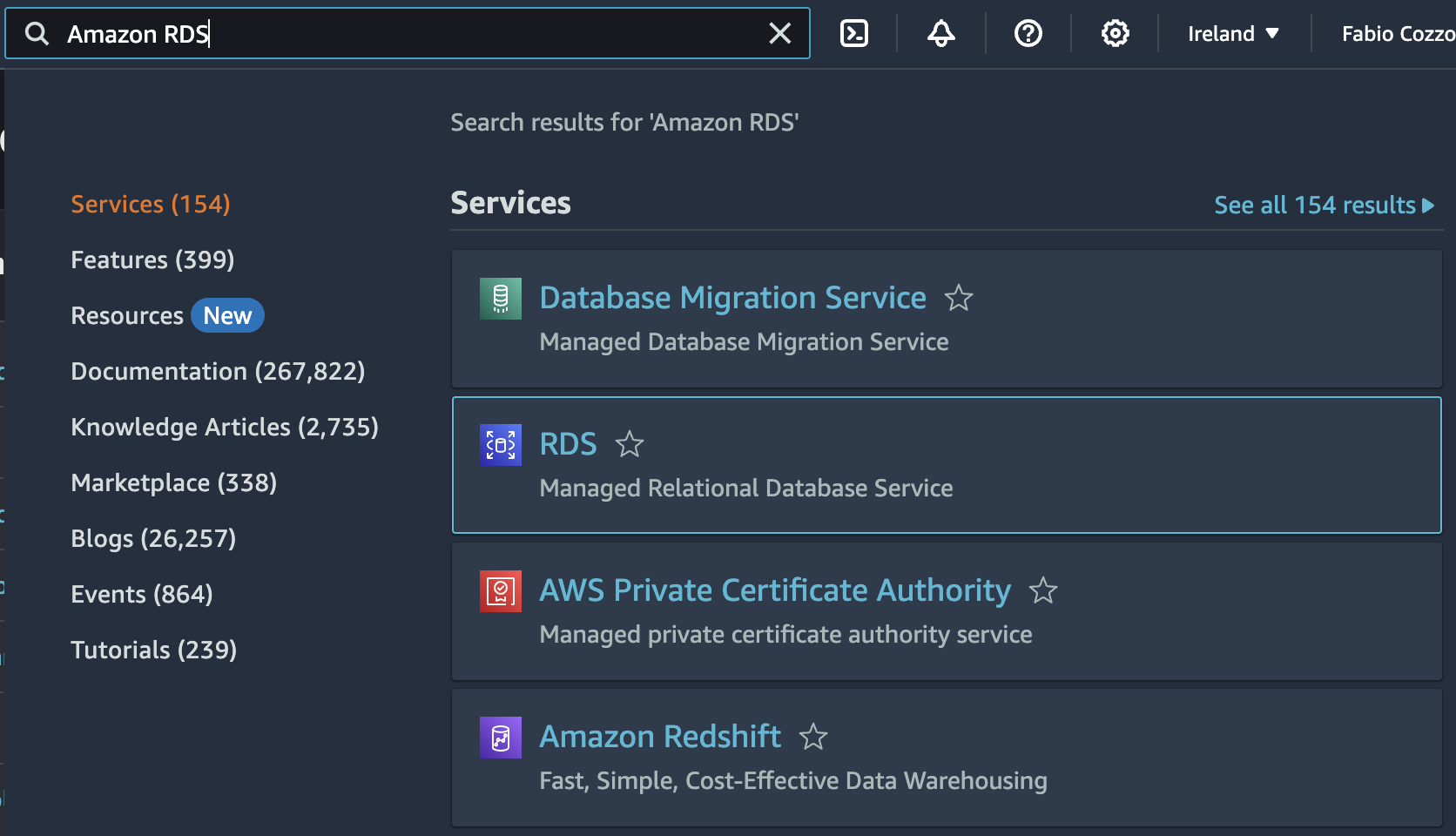Click the RDS service icon
Image resolution: width=1456 pixels, height=836 pixels.
pos(501,445)
